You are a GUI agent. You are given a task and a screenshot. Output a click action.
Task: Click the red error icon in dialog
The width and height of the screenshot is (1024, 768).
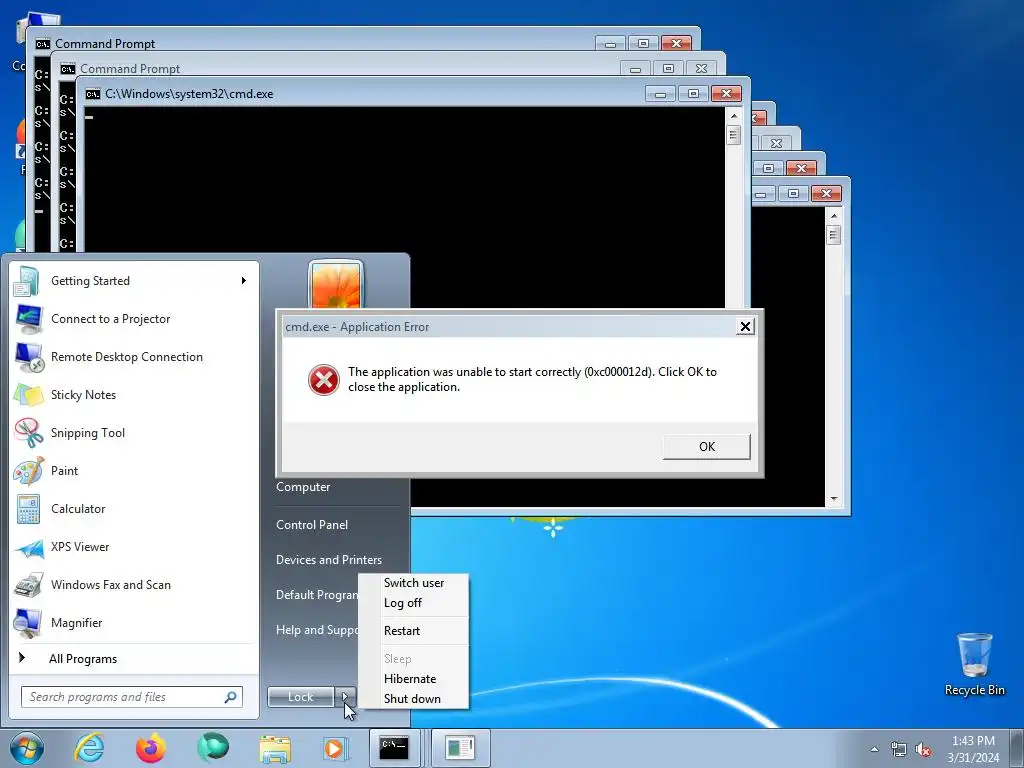(324, 380)
